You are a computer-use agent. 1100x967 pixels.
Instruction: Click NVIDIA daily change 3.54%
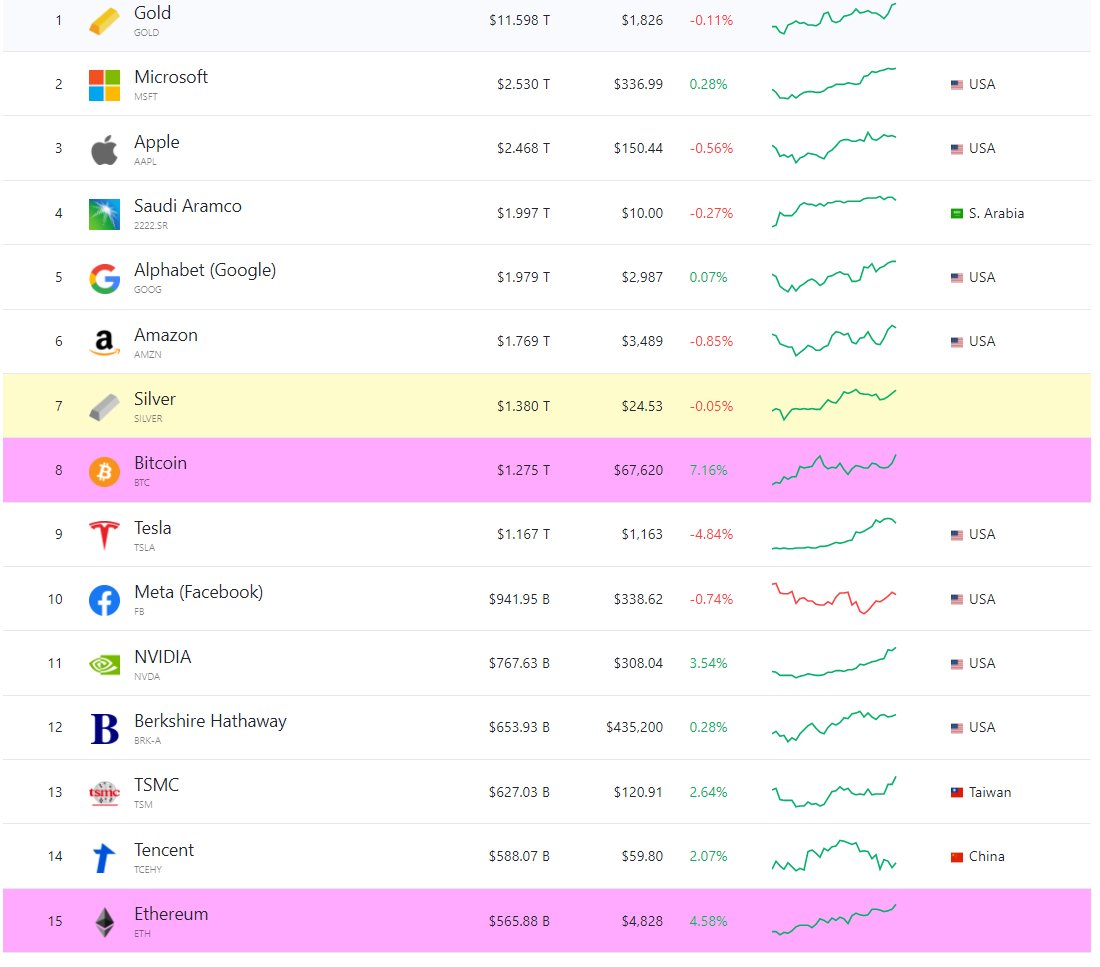point(708,664)
